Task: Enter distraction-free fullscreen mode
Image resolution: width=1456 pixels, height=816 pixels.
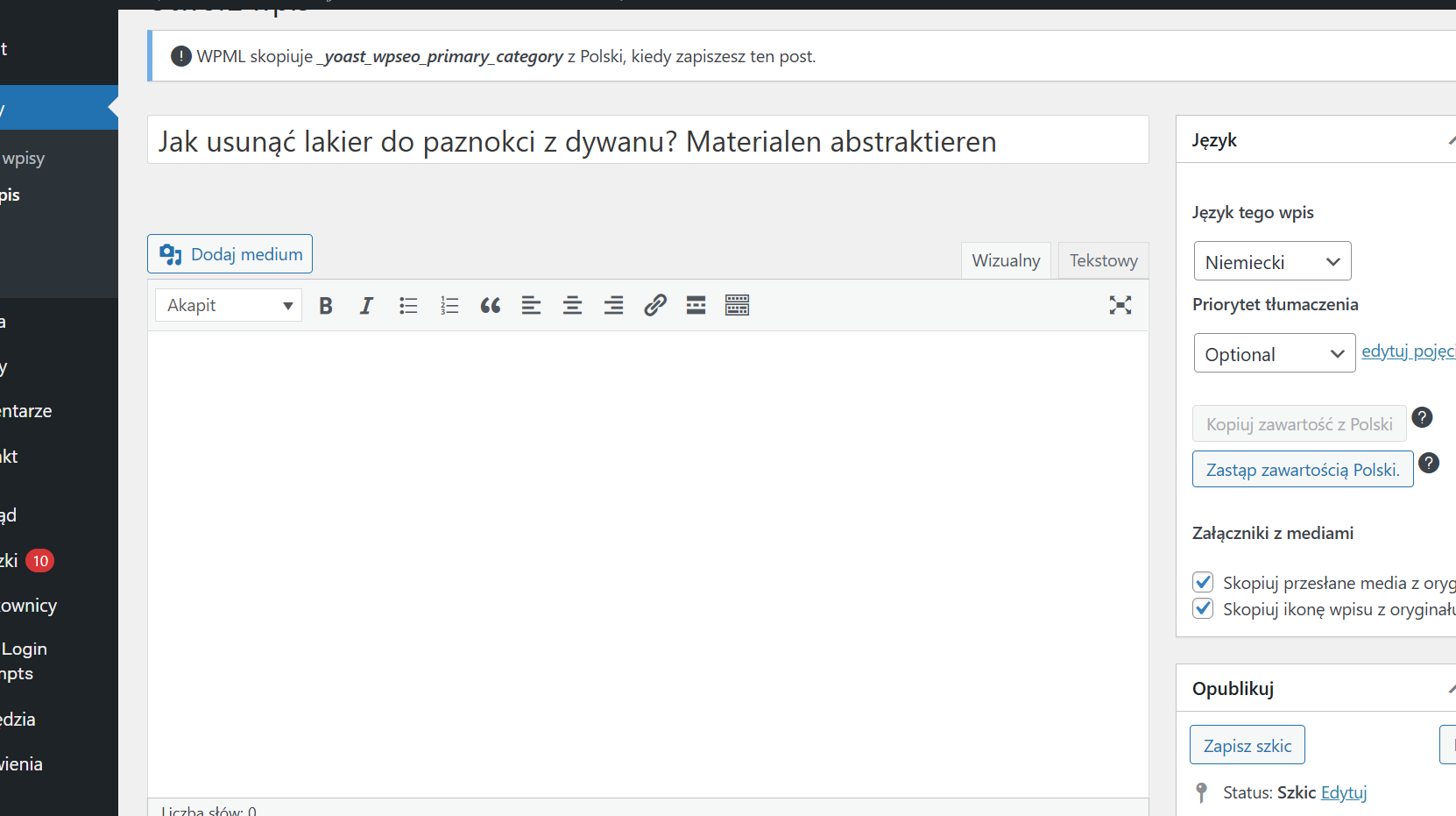Action: point(1120,306)
